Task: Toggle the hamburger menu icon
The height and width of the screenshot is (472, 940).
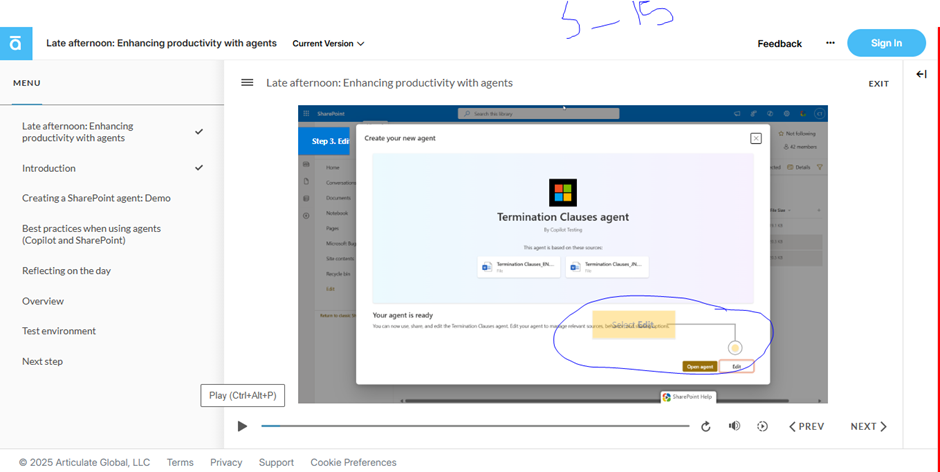Action: pyautogui.click(x=247, y=83)
